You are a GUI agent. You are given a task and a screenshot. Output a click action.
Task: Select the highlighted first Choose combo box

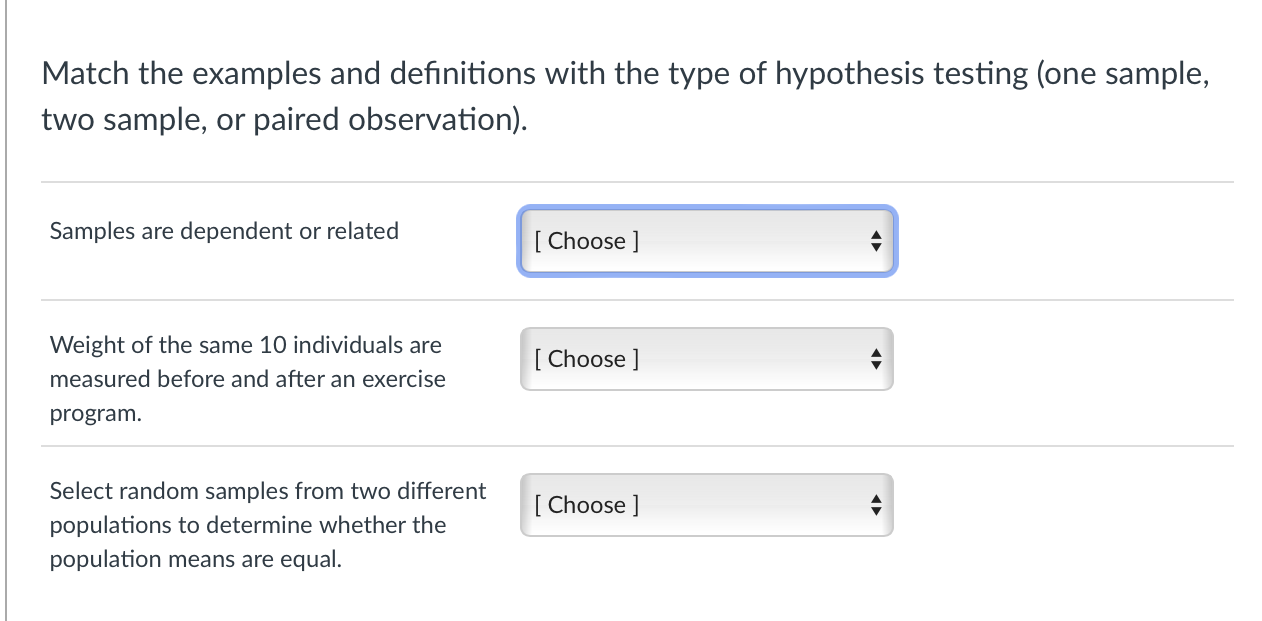click(x=707, y=241)
